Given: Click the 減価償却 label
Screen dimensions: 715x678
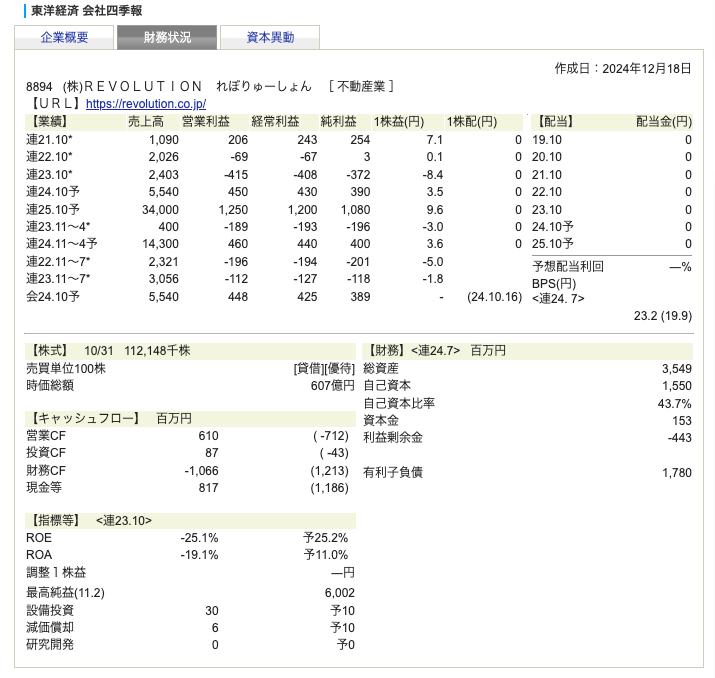Looking at the screenshot, I should pos(50,628).
